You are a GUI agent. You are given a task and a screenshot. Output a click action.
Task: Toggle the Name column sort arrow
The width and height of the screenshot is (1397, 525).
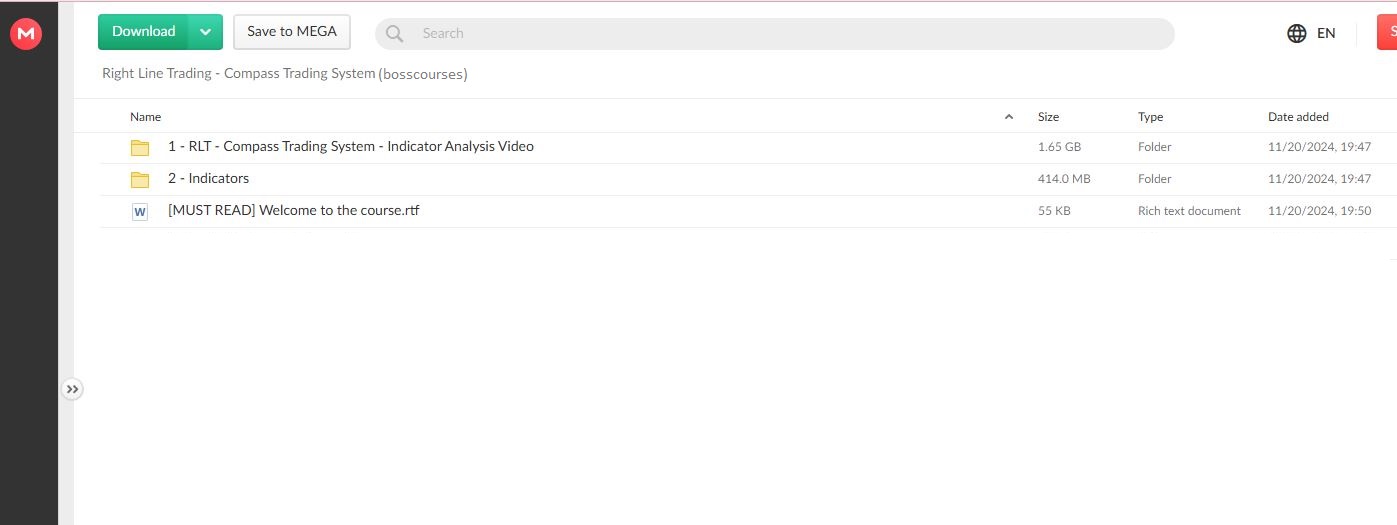1008,117
